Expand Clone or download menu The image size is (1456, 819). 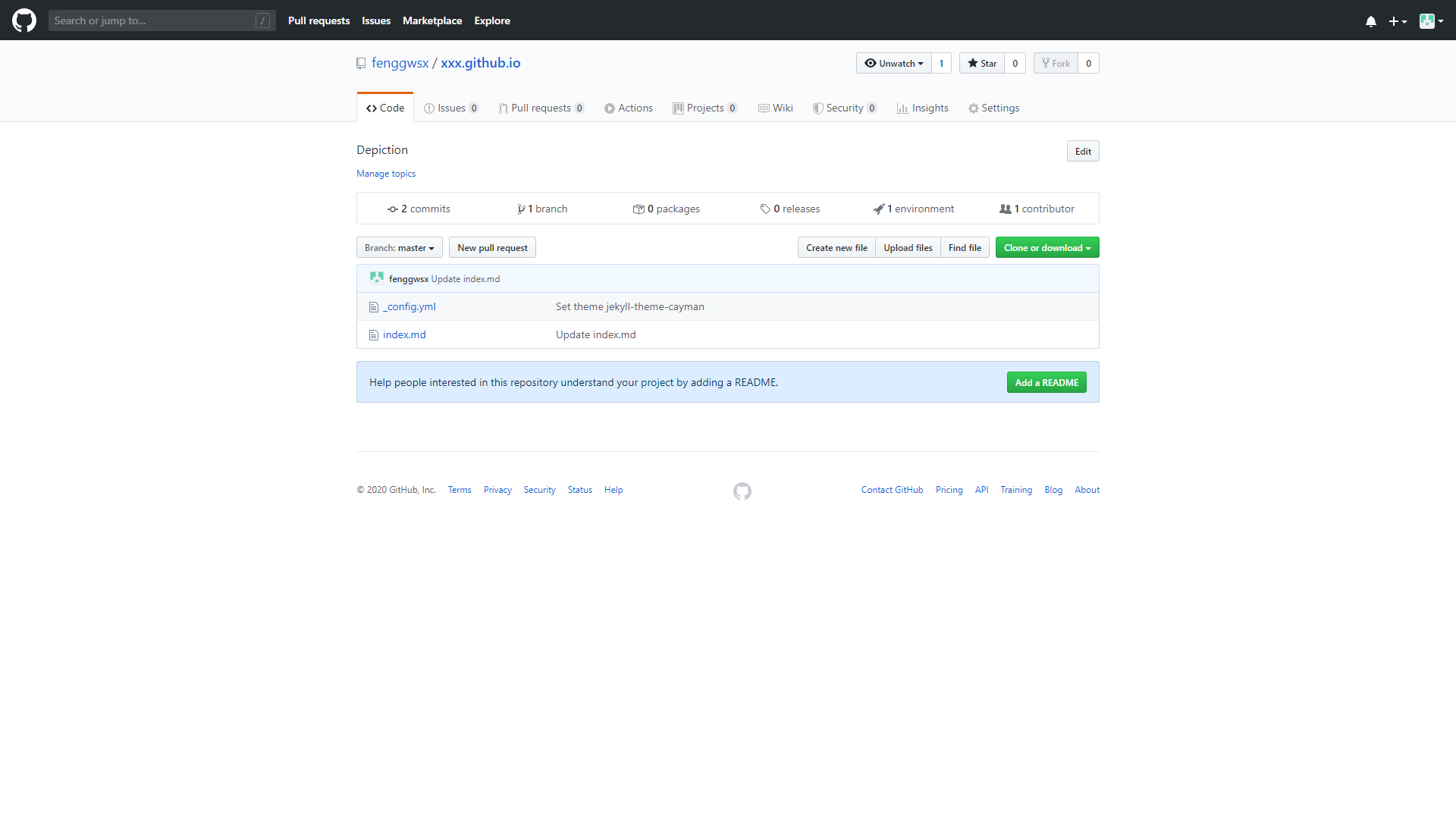pos(1046,248)
